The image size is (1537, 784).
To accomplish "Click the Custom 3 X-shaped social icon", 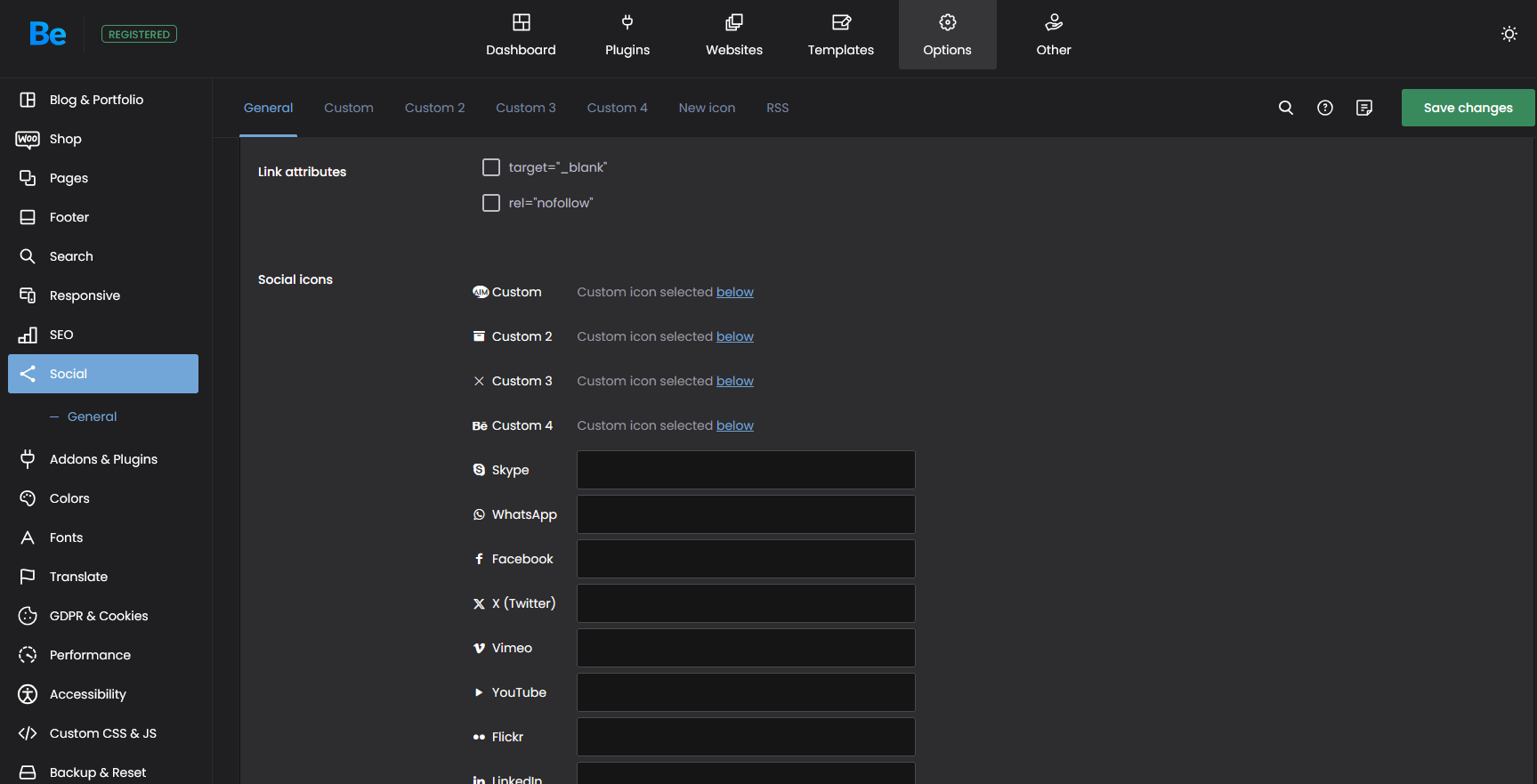I will pos(479,381).
